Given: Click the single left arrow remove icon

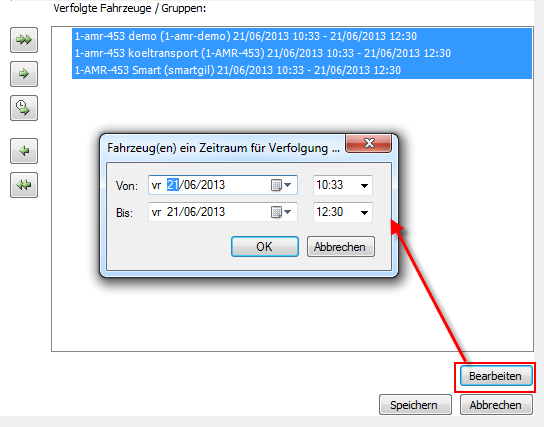Looking at the screenshot, I should click(24, 151).
